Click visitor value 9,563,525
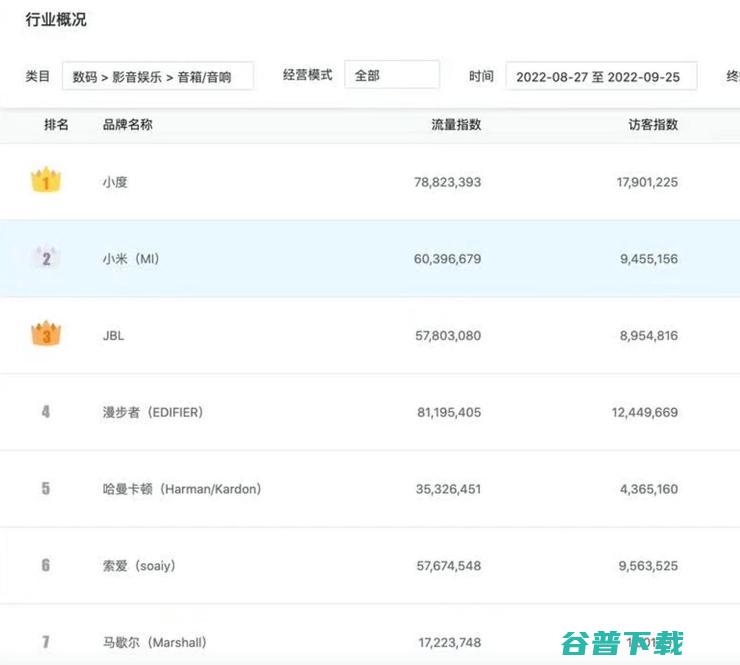This screenshot has height=665, width=740. 648,565
